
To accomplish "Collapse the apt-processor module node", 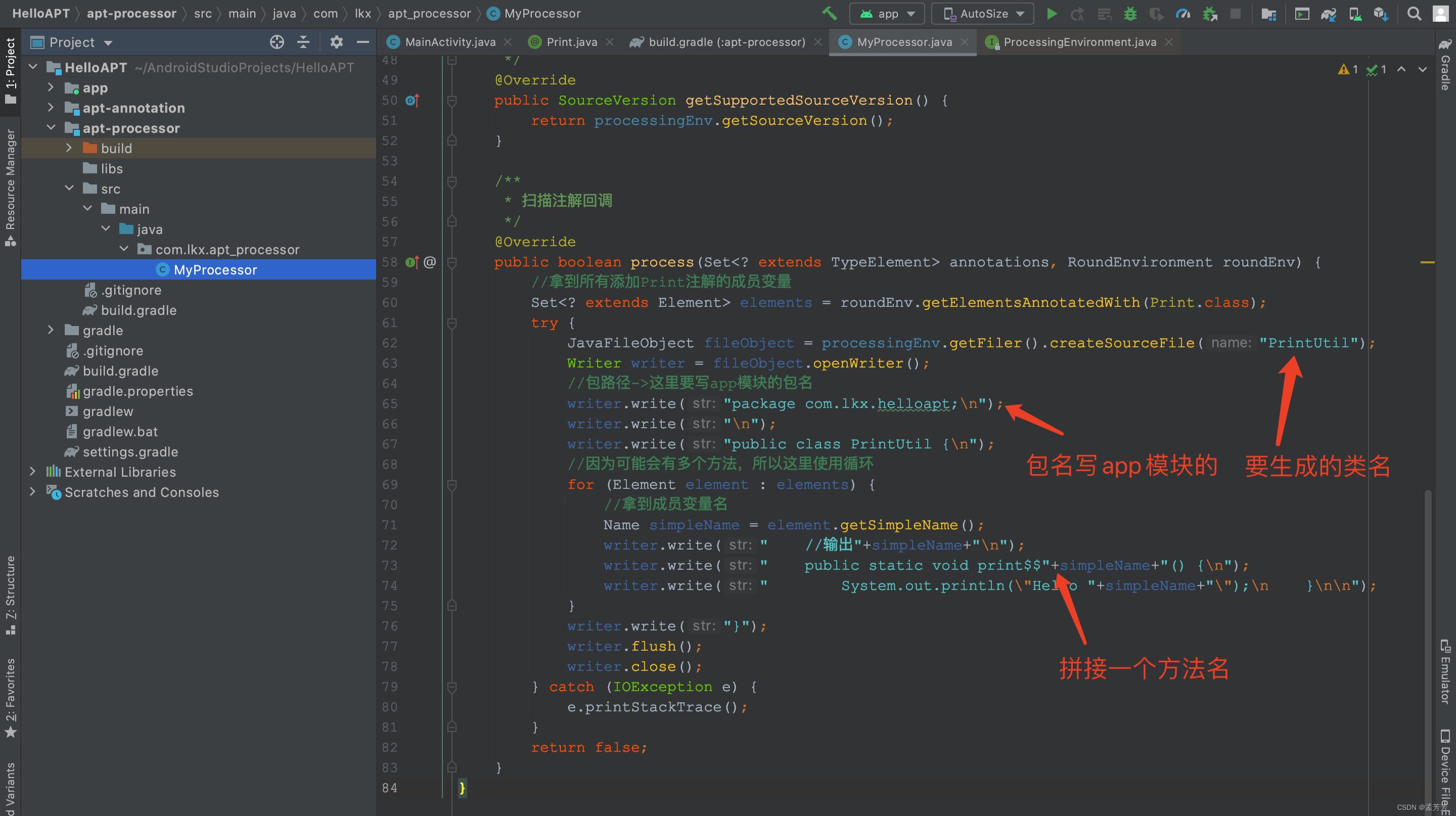I will point(51,128).
